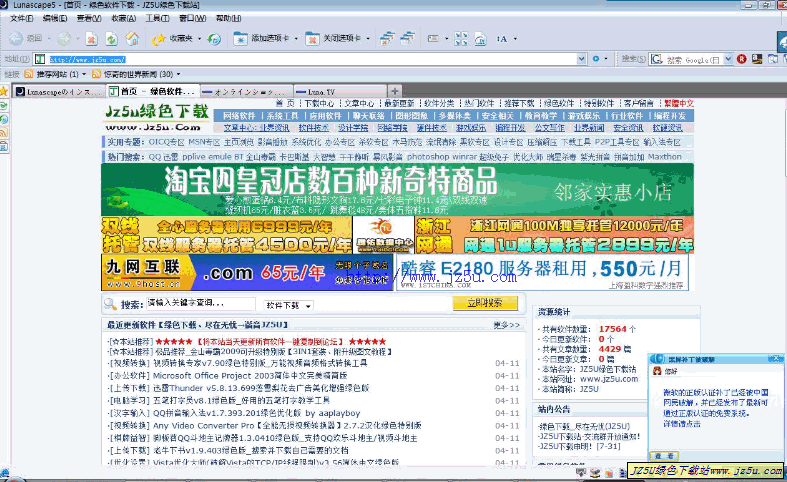This screenshot has width=787, height=482.
Task: Click the fullscreen expand arrows icon
Action: [x=461, y=39]
